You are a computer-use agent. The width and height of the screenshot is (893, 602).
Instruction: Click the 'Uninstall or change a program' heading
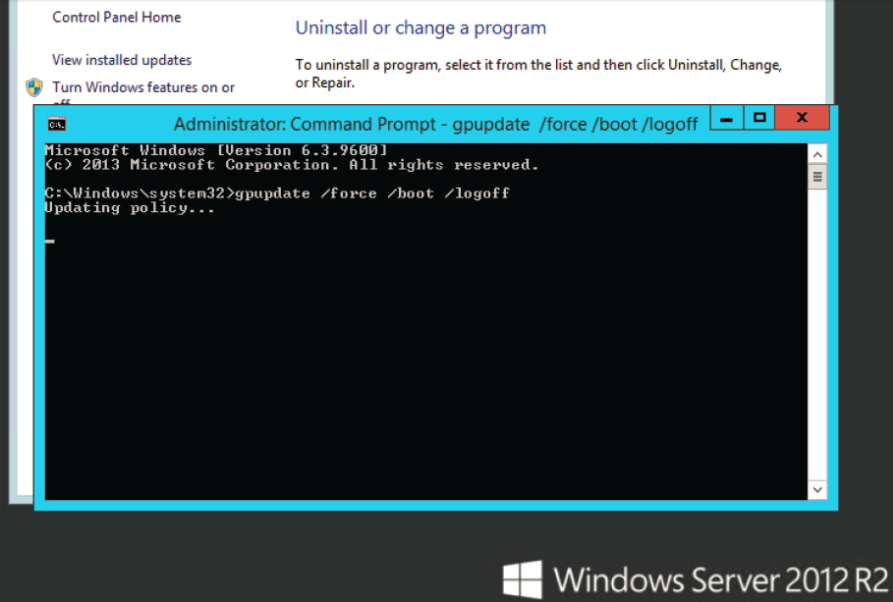pos(420,28)
